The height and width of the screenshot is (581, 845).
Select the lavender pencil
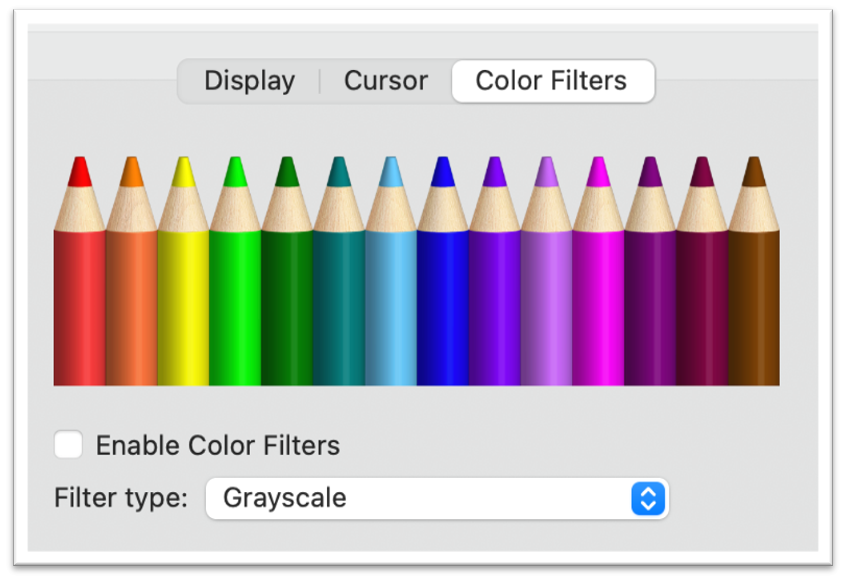coord(548,300)
